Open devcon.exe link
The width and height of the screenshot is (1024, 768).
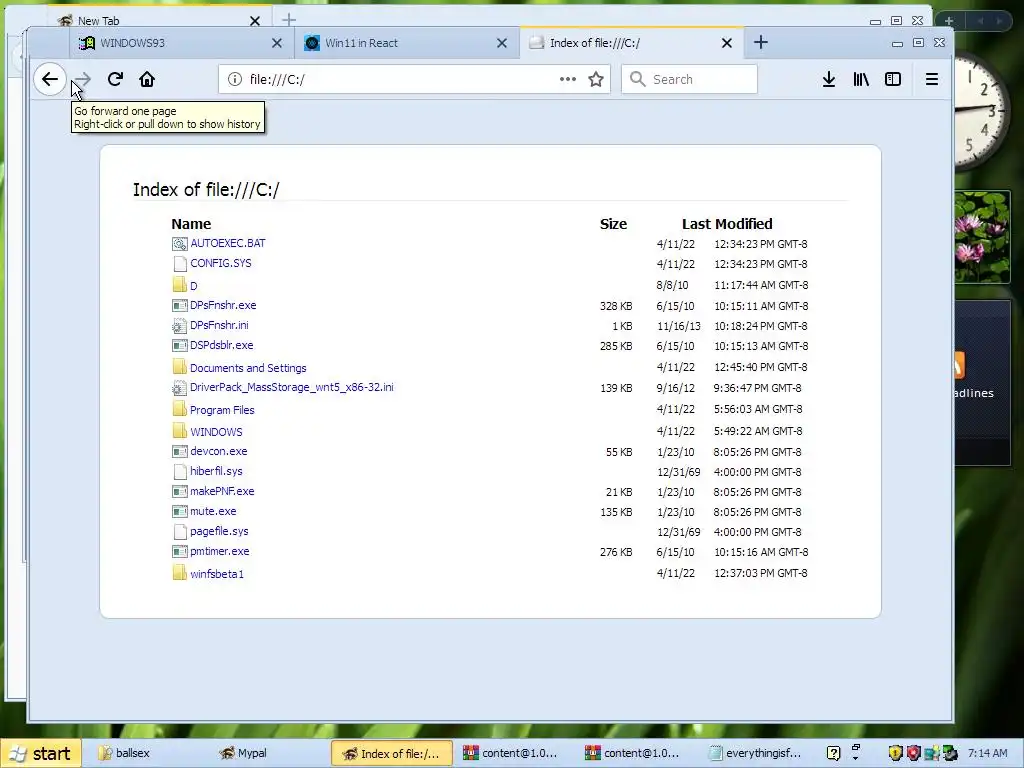click(x=218, y=451)
